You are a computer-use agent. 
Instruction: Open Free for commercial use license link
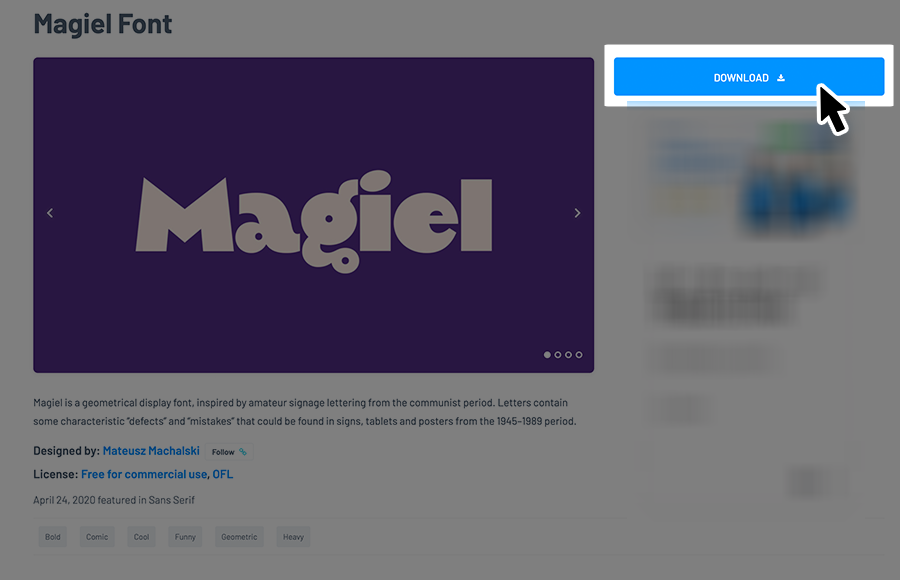click(144, 474)
